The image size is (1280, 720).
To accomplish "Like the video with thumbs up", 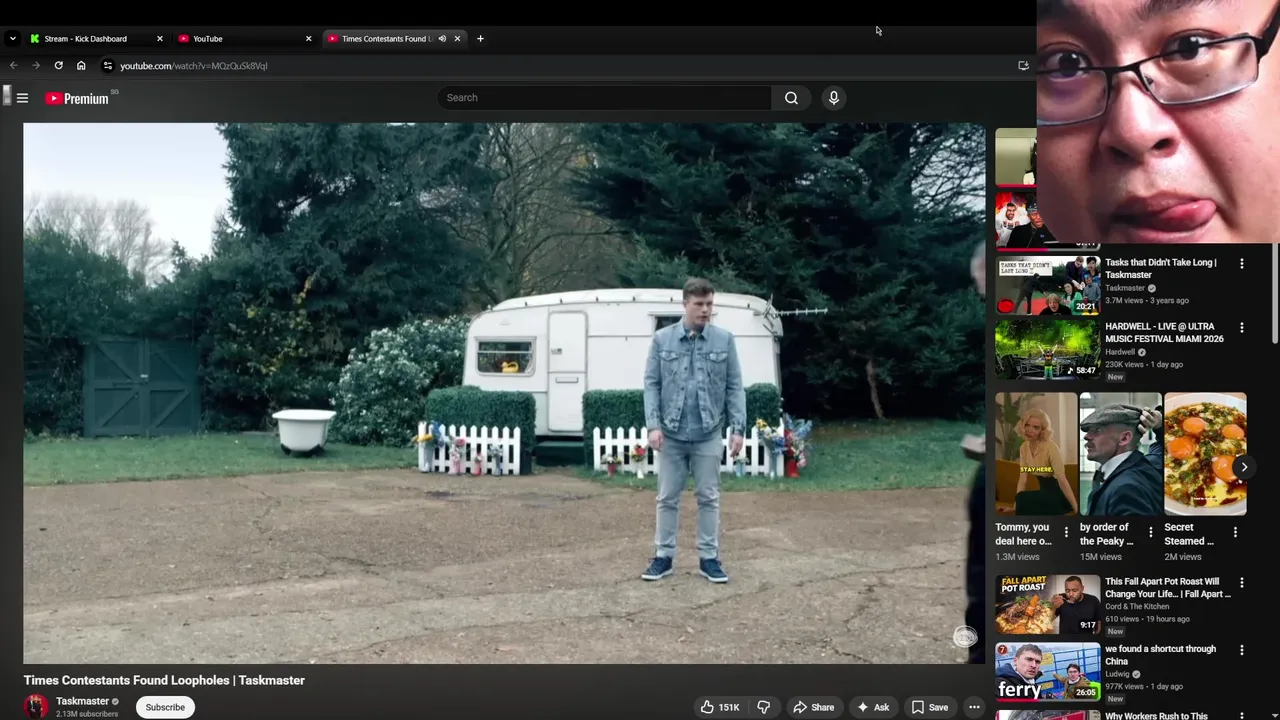I will click(x=719, y=707).
